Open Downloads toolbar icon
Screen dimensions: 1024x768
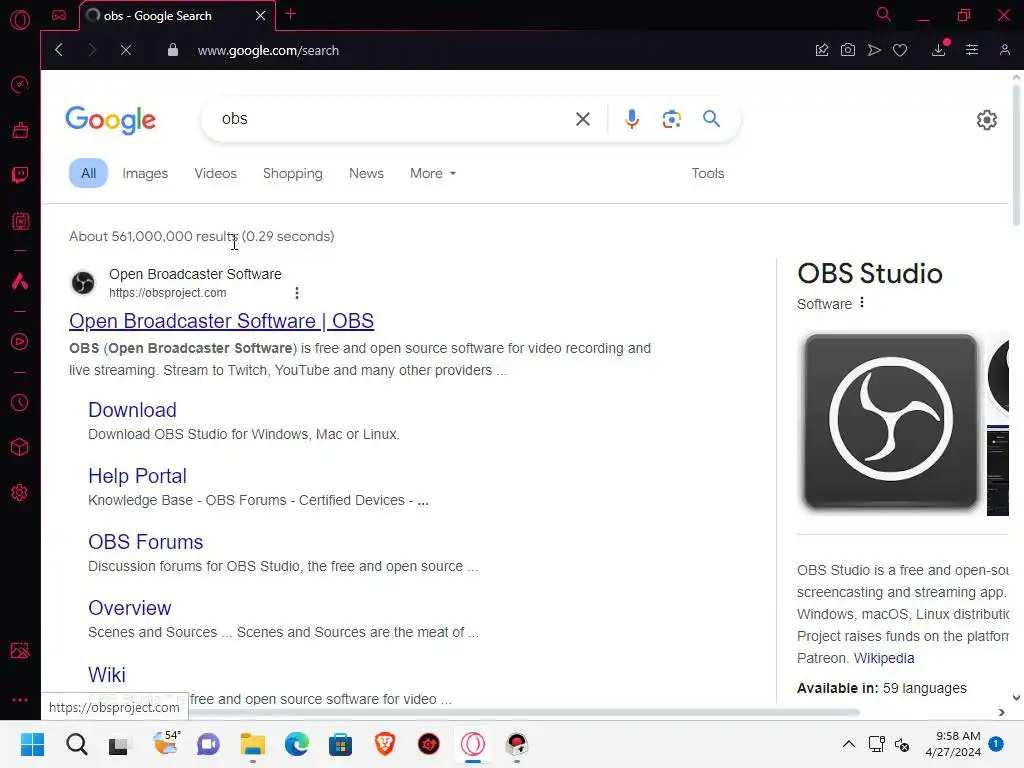pyautogui.click(x=939, y=50)
